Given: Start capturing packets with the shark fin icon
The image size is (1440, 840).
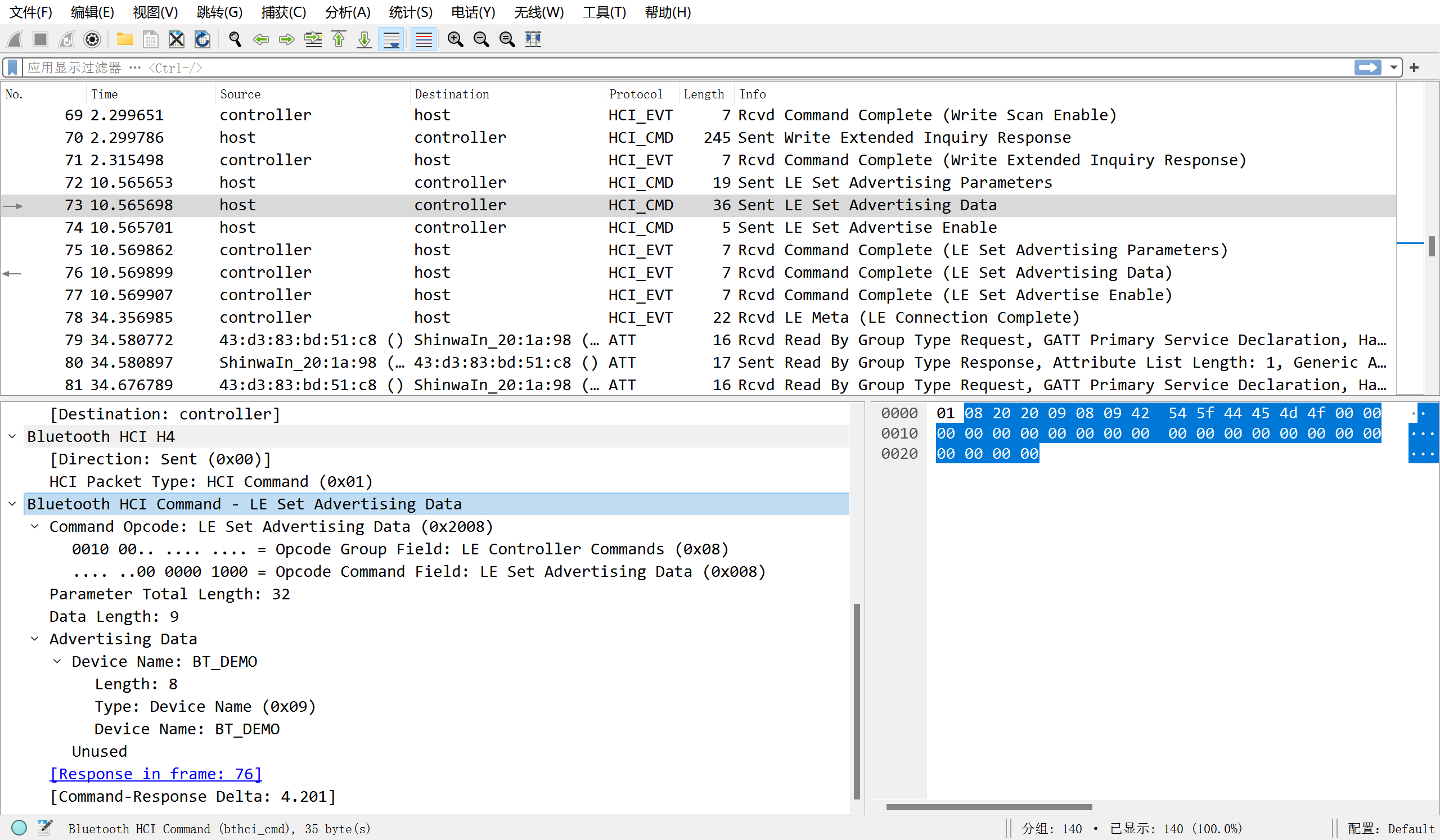Looking at the screenshot, I should click(15, 39).
